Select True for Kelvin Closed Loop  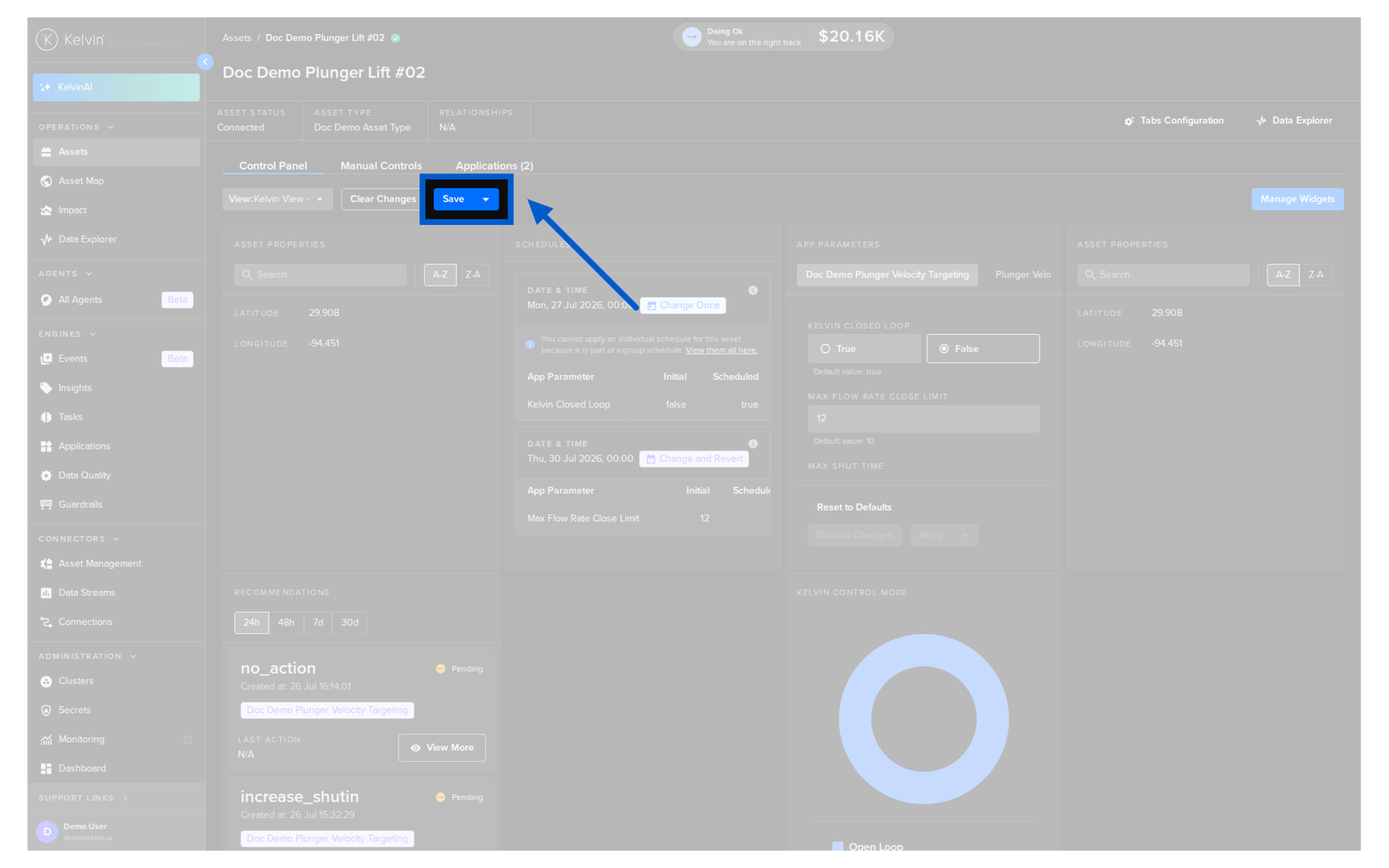pos(865,349)
